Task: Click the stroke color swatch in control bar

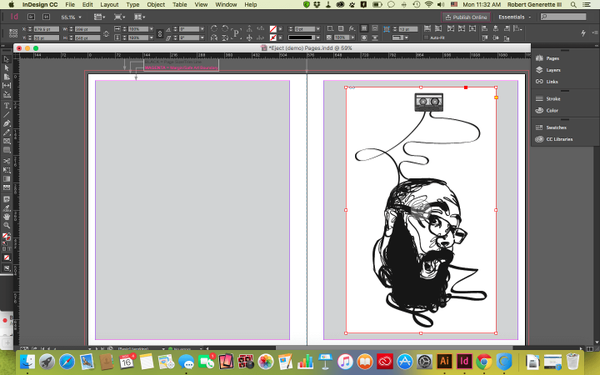Action: click(273, 38)
